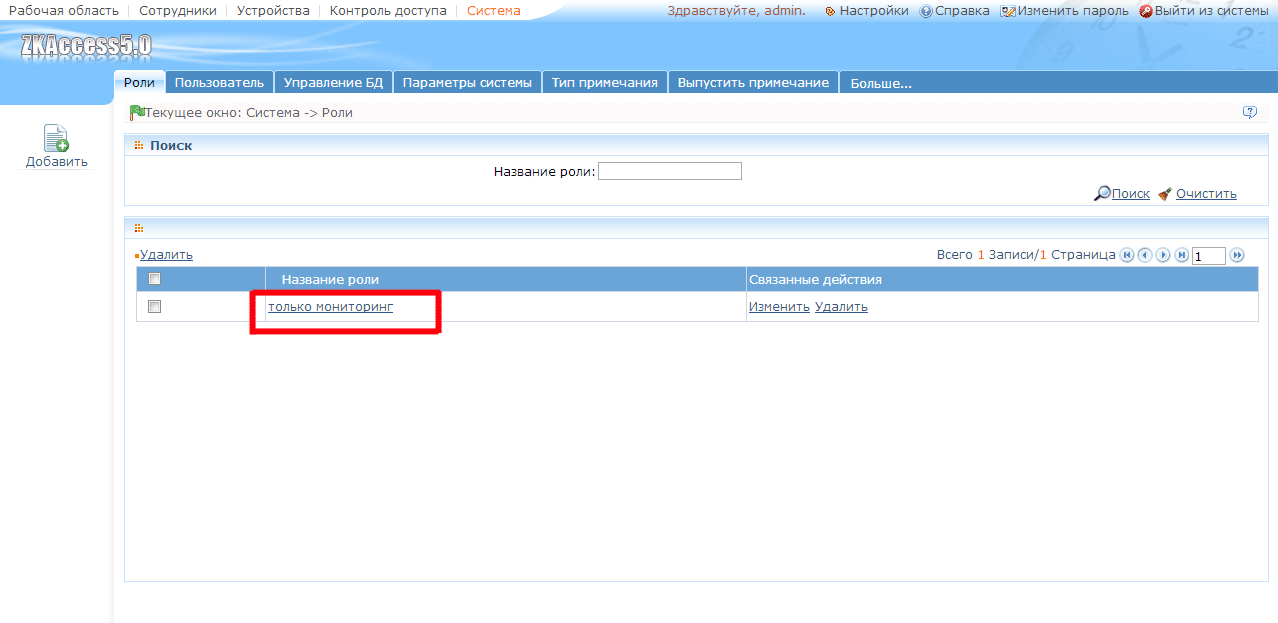This screenshot has width=1278, height=623.
Task: Open help via the question mark icon
Action: click(x=1249, y=112)
